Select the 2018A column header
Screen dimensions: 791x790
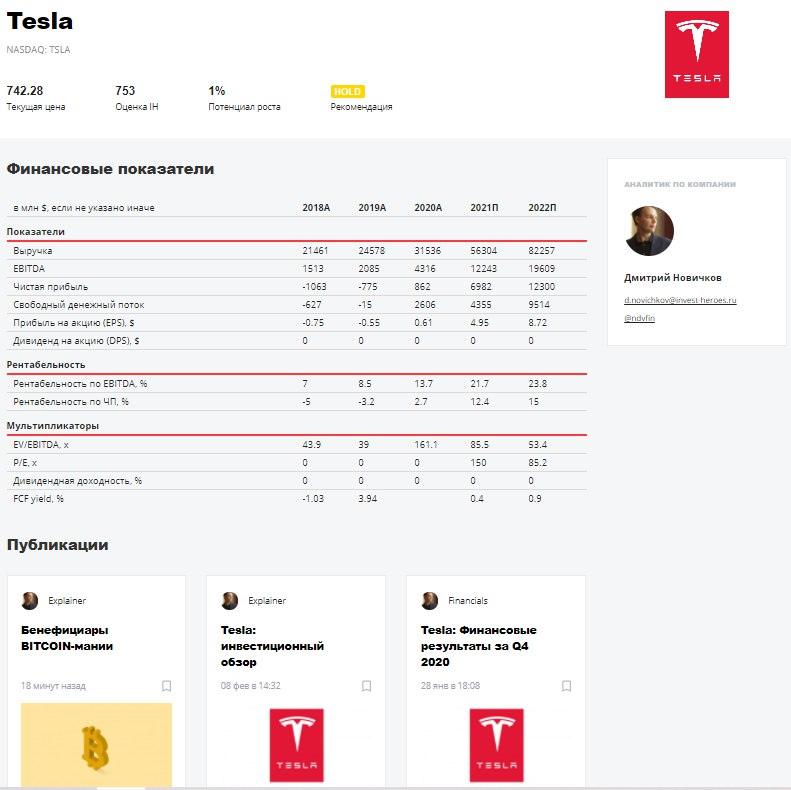tap(316, 208)
